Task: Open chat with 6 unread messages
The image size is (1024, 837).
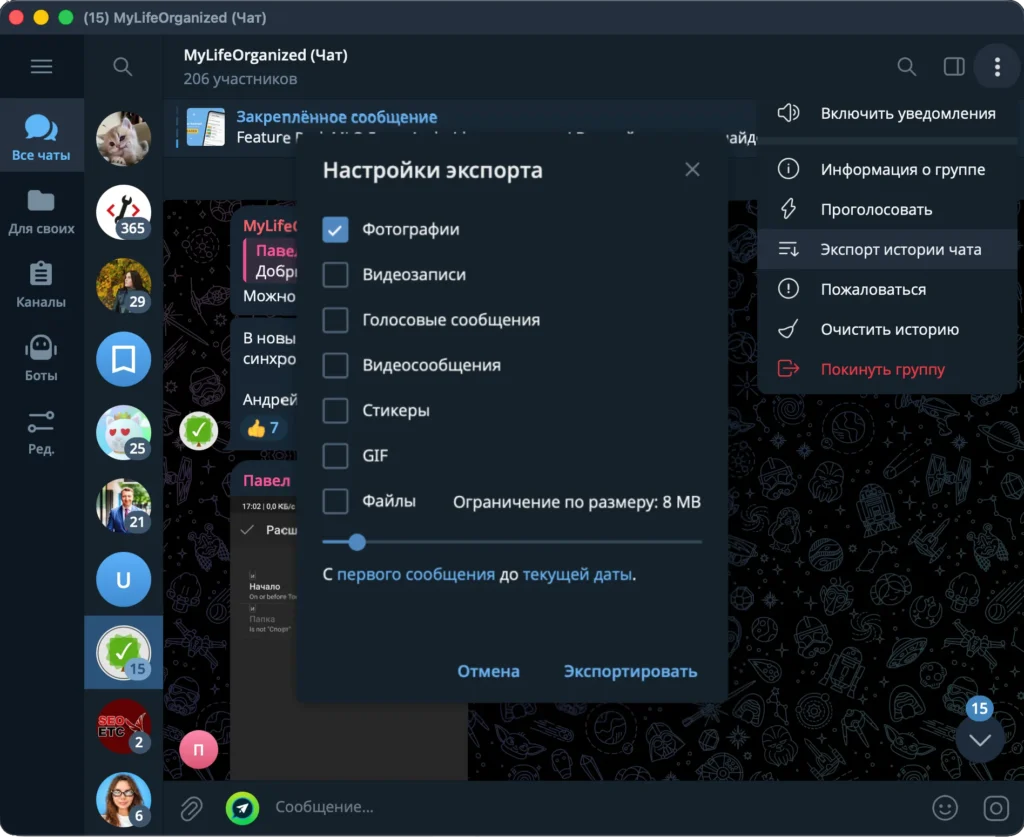Action: pyautogui.click(x=123, y=799)
